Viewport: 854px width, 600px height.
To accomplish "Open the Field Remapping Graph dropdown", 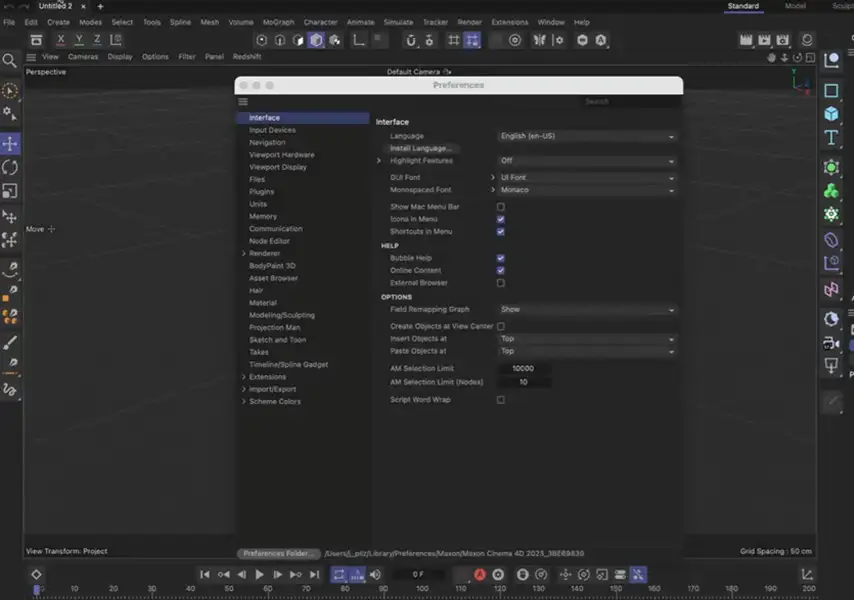I will [587, 310].
